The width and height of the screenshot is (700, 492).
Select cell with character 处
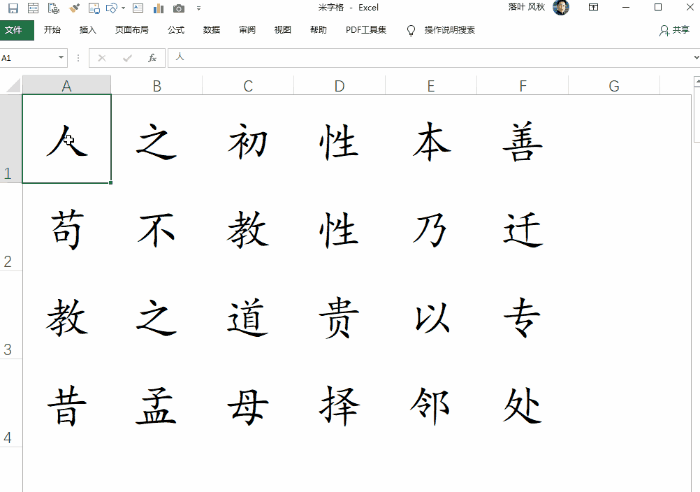pyautogui.click(x=522, y=403)
